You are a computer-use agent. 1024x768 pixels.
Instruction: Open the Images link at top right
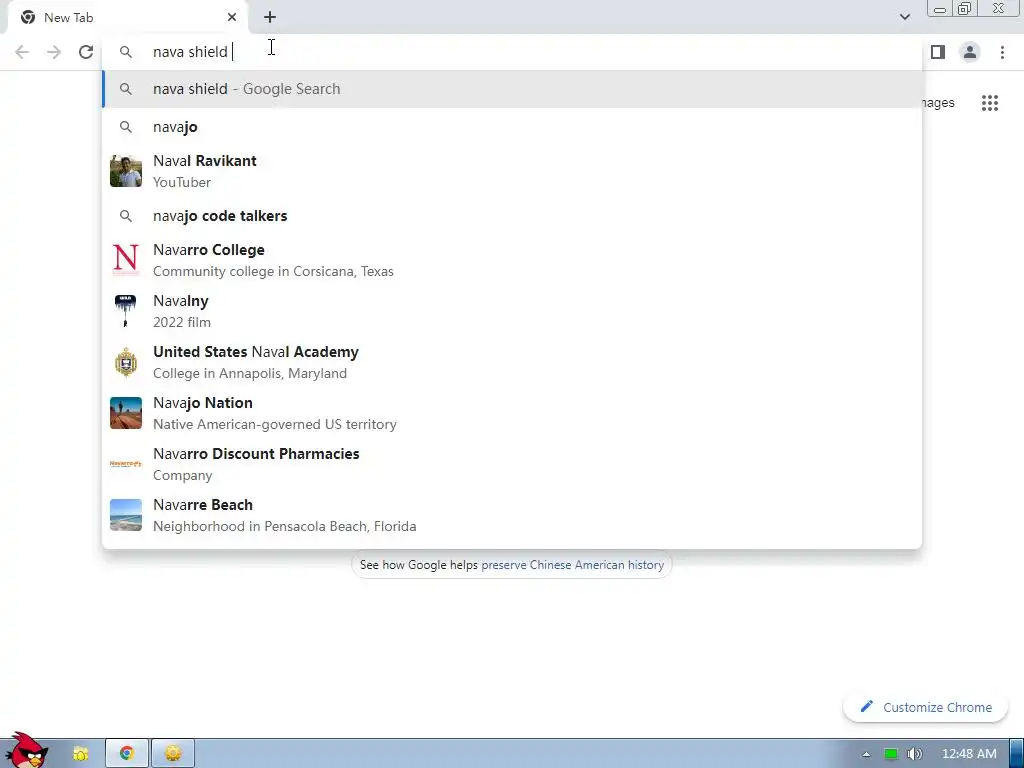(x=938, y=103)
